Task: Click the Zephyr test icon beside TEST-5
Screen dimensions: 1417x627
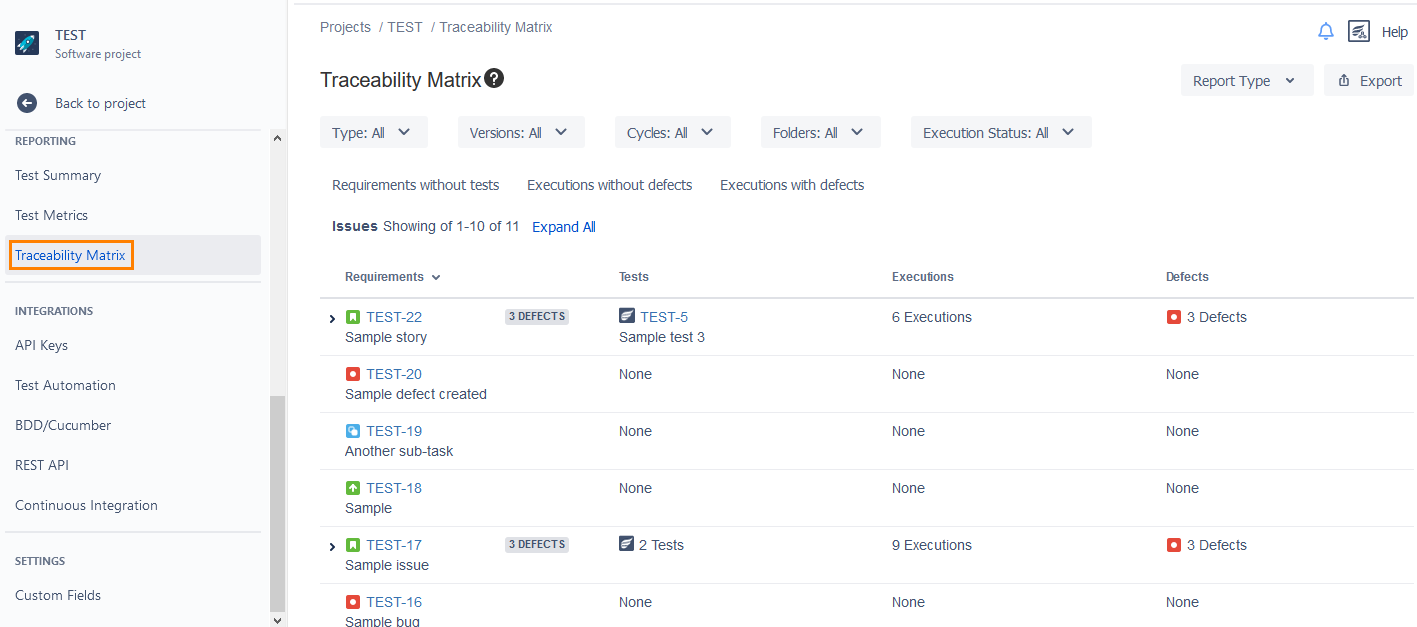Action: point(627,317)
